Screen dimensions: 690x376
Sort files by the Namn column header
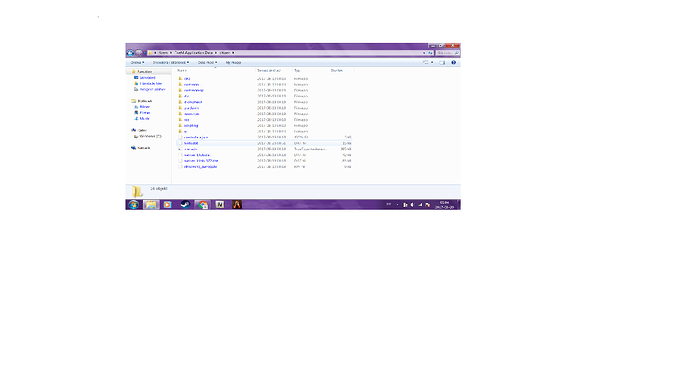click(182, 70)
